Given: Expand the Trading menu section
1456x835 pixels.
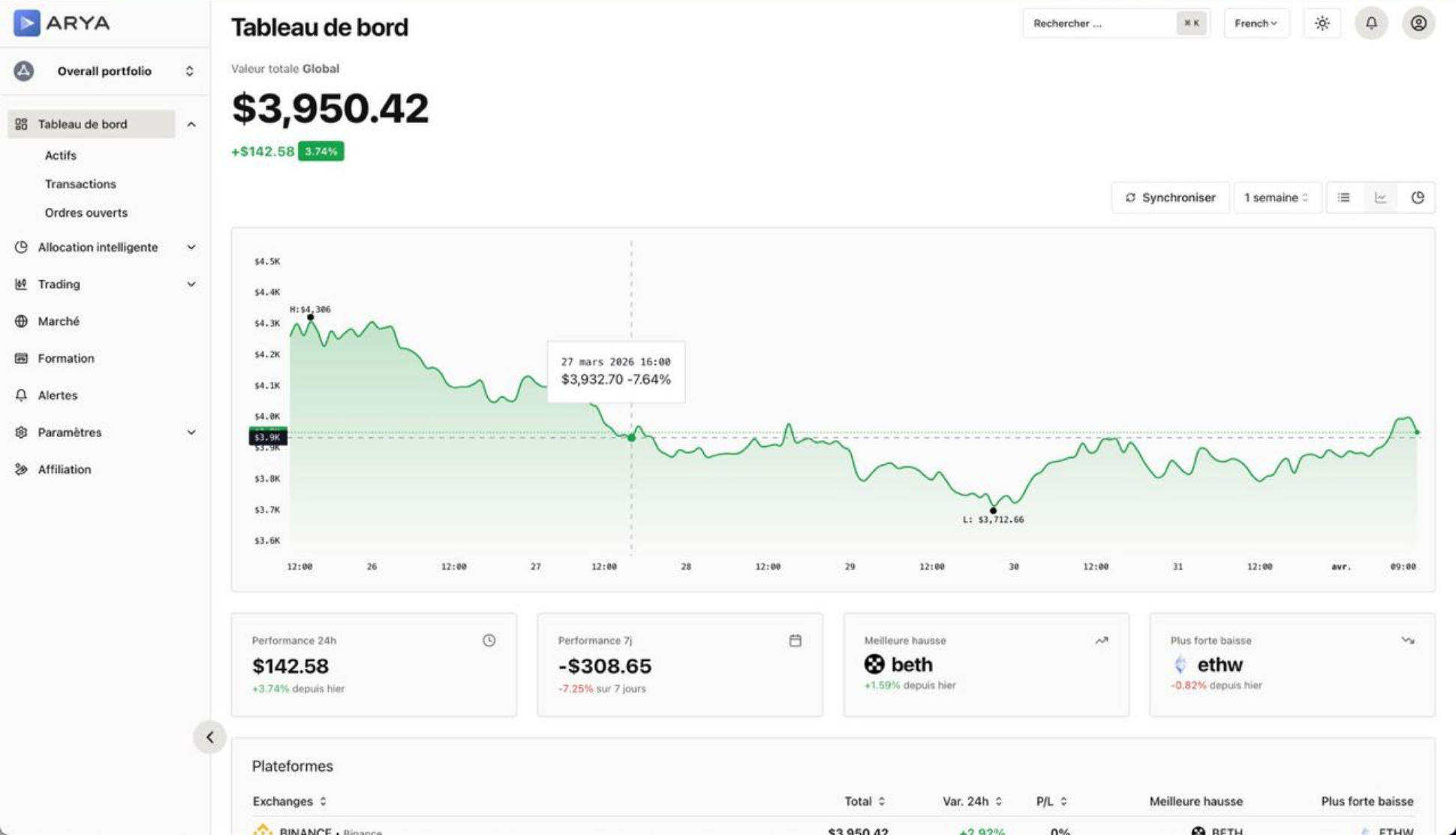Looking at the screenshot, I should click(104, 284).
